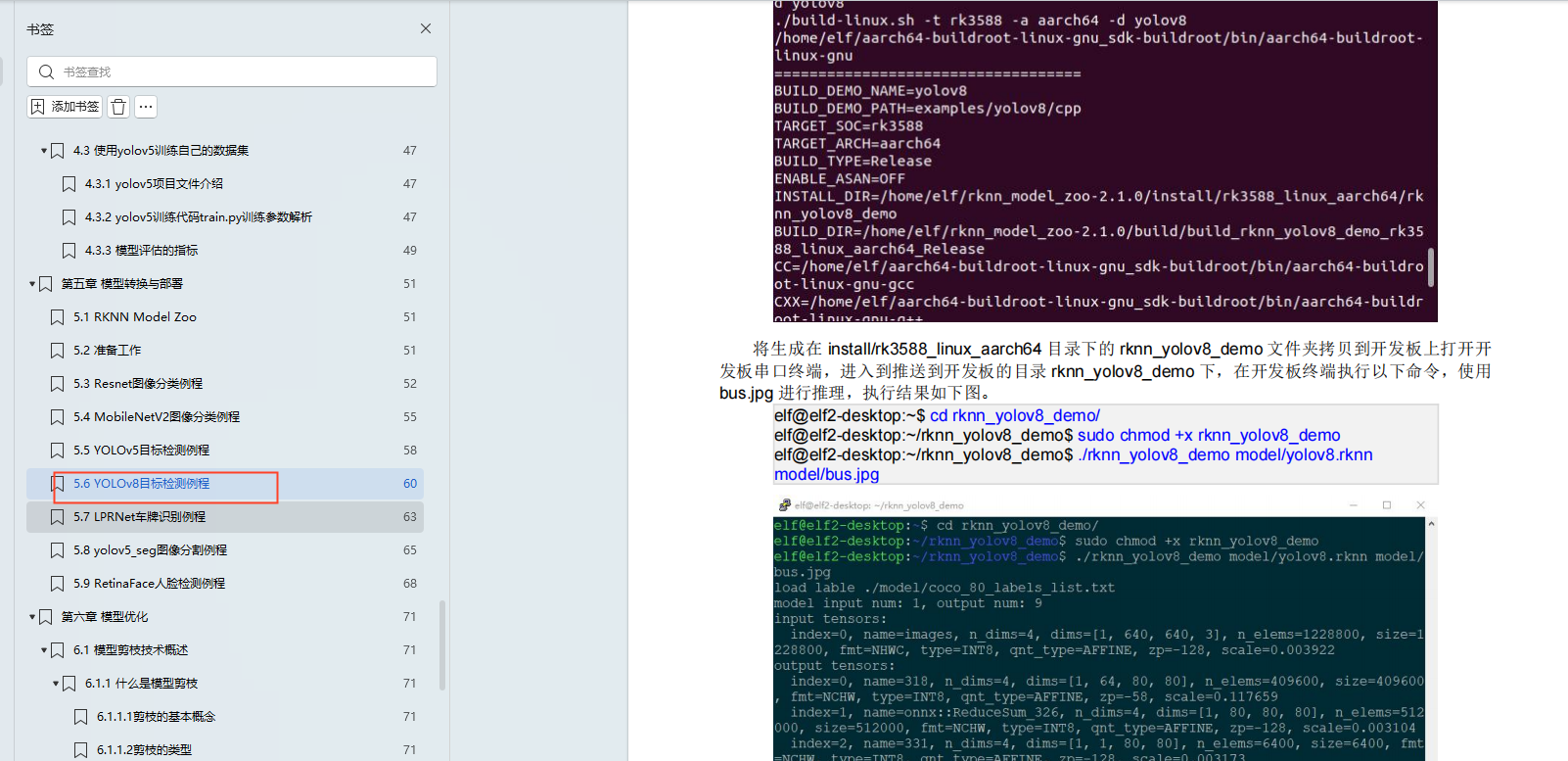Click bookmark icon beside 5.4 MobileNetV2 entry
The image size is (1568, 761).
[58, 417]
